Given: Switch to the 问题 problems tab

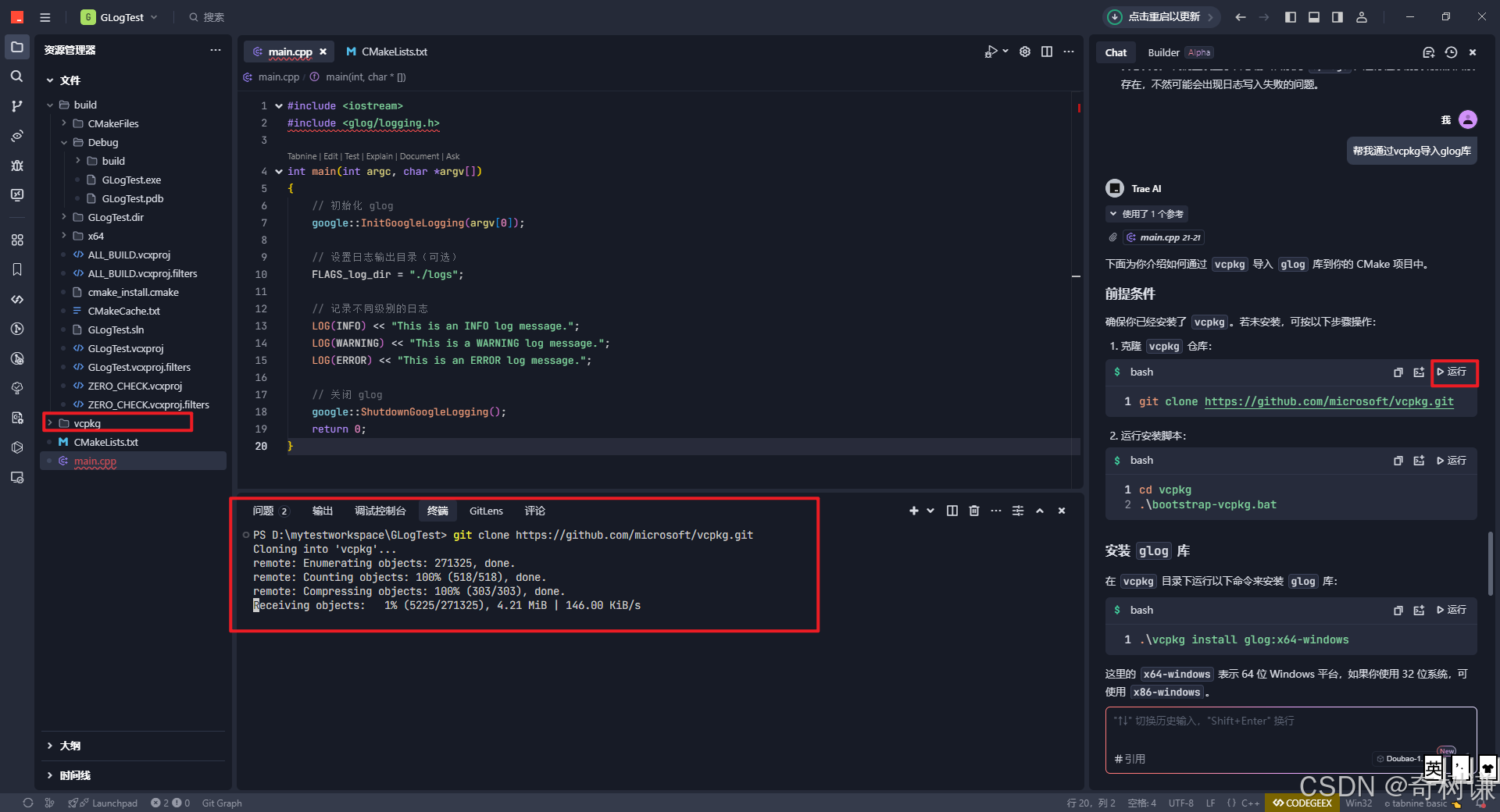Looking at the screenshot, I should 270,511.
